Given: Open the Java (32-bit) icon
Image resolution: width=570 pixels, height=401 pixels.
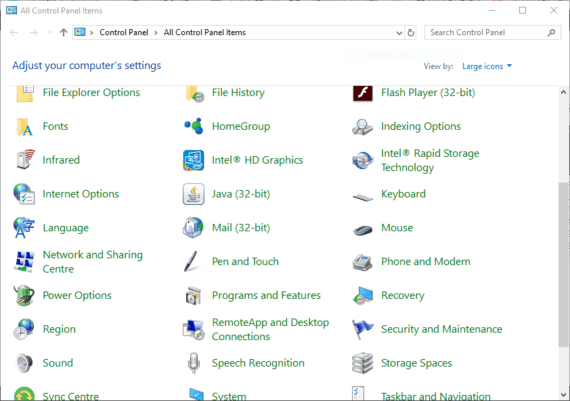Looking at the screenshot, I should [x=193, y=194].
